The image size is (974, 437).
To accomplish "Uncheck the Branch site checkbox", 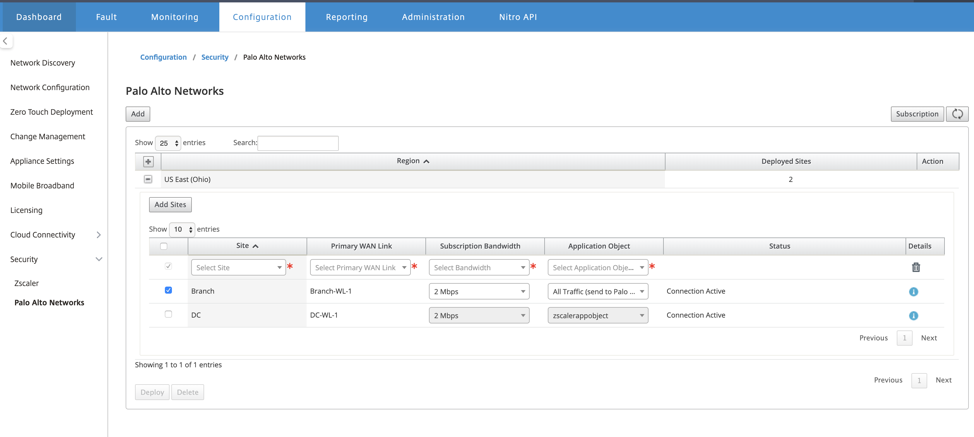I will (168, 290).
